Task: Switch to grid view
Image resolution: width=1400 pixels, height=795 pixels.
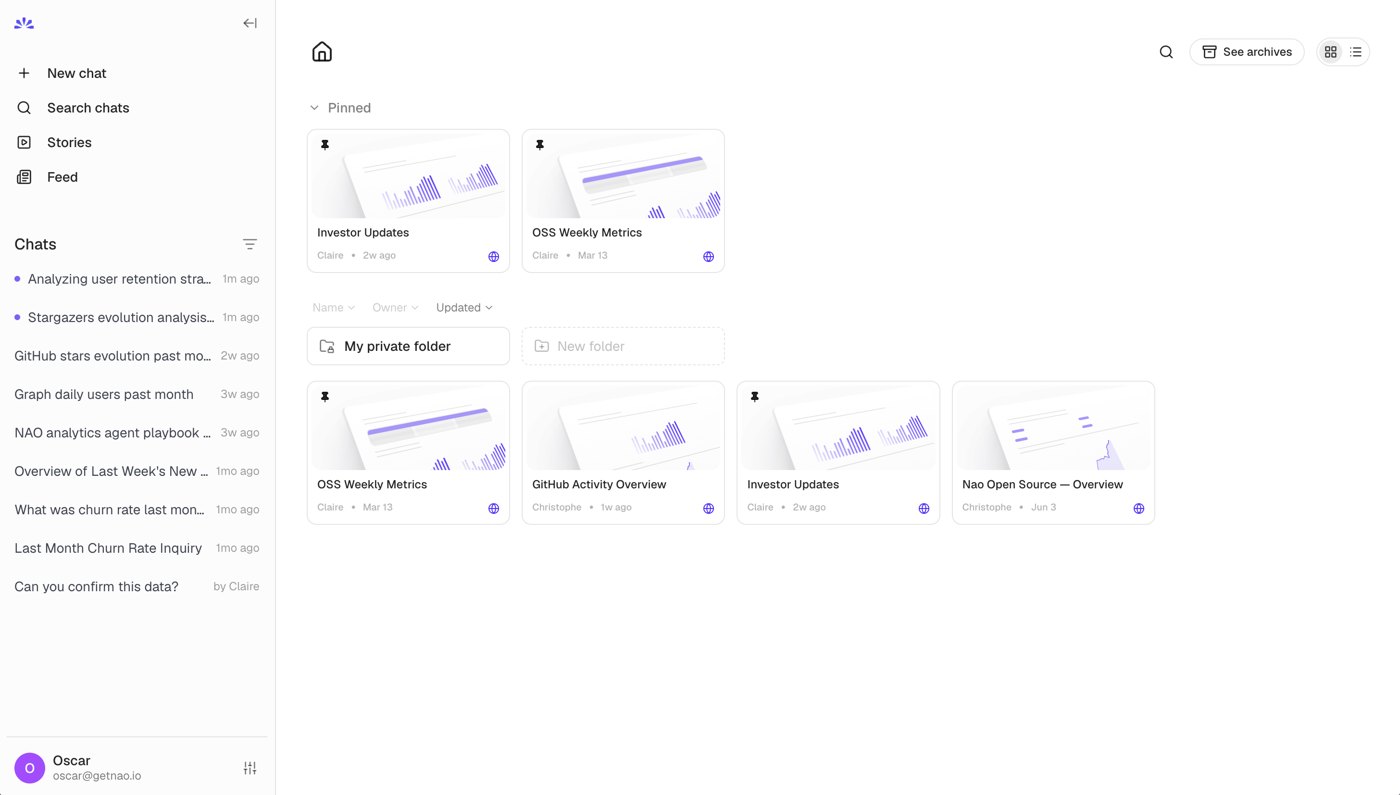Action: pos(1330,52)
